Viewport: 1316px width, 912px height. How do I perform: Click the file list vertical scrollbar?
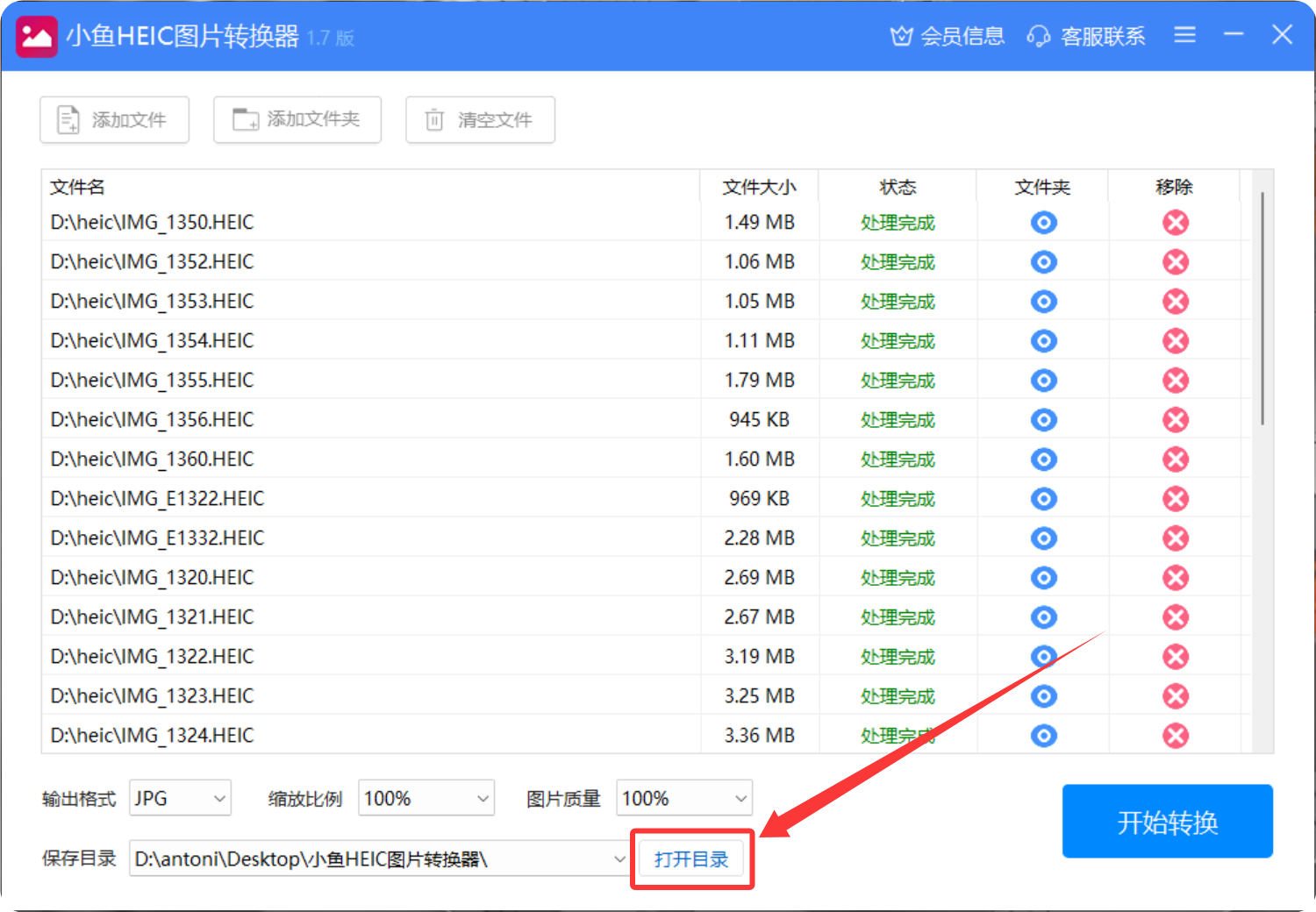click(x=1262, y=309)
